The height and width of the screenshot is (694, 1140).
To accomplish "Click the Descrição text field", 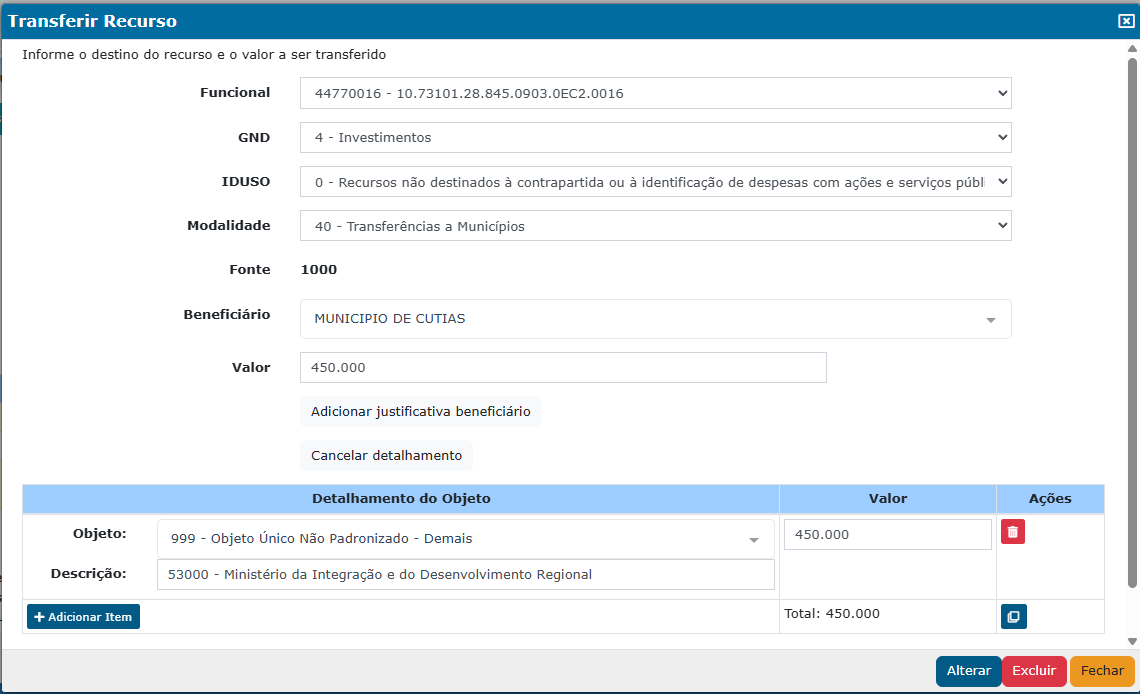I will coord(465,575).
